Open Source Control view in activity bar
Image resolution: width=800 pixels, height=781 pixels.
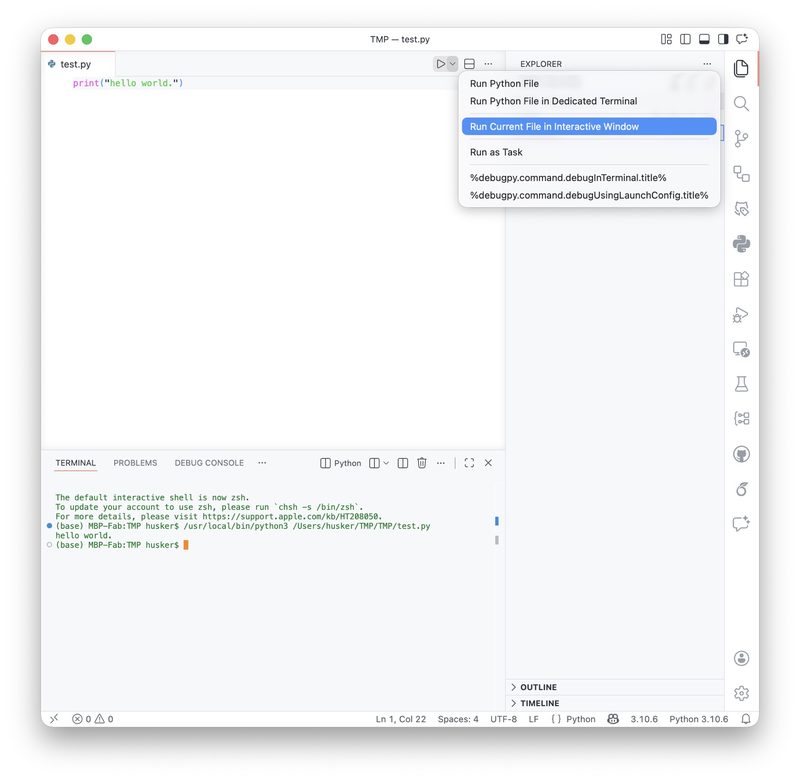[741, 139]
